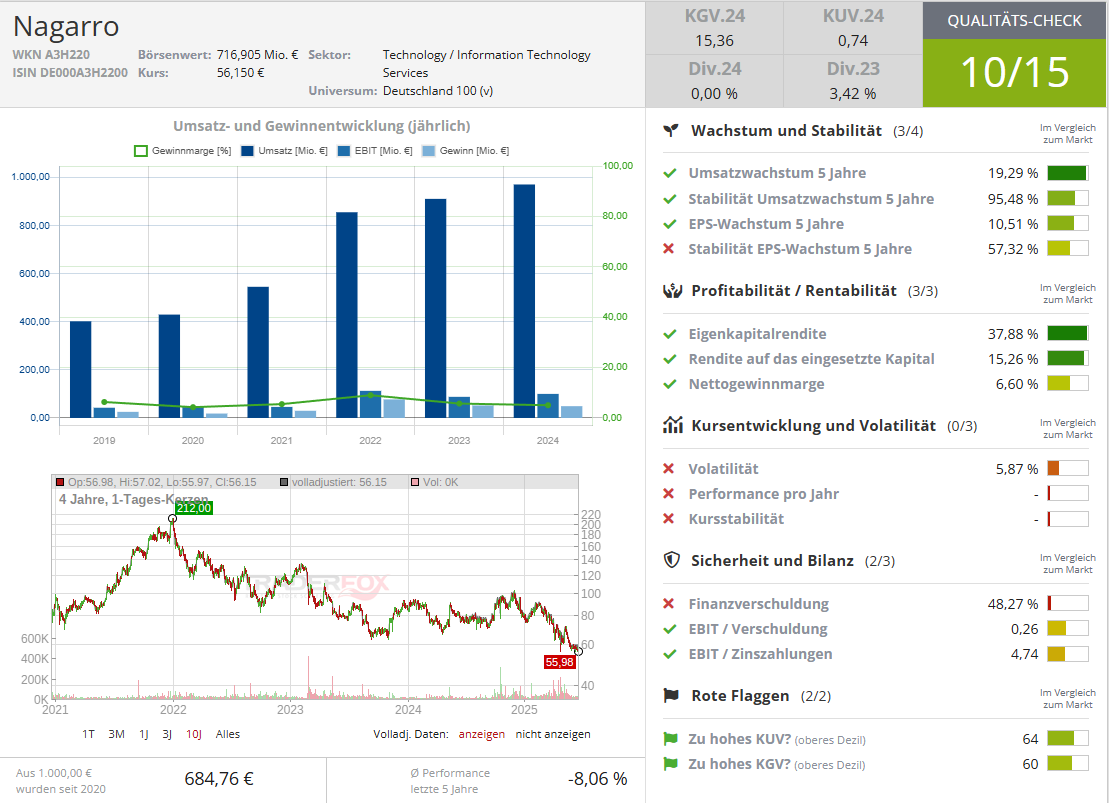Viewport: 1109px width, 803px height.
Task: Click the checkmark next to Nettogewinnmarge
Action: [669, 384]
